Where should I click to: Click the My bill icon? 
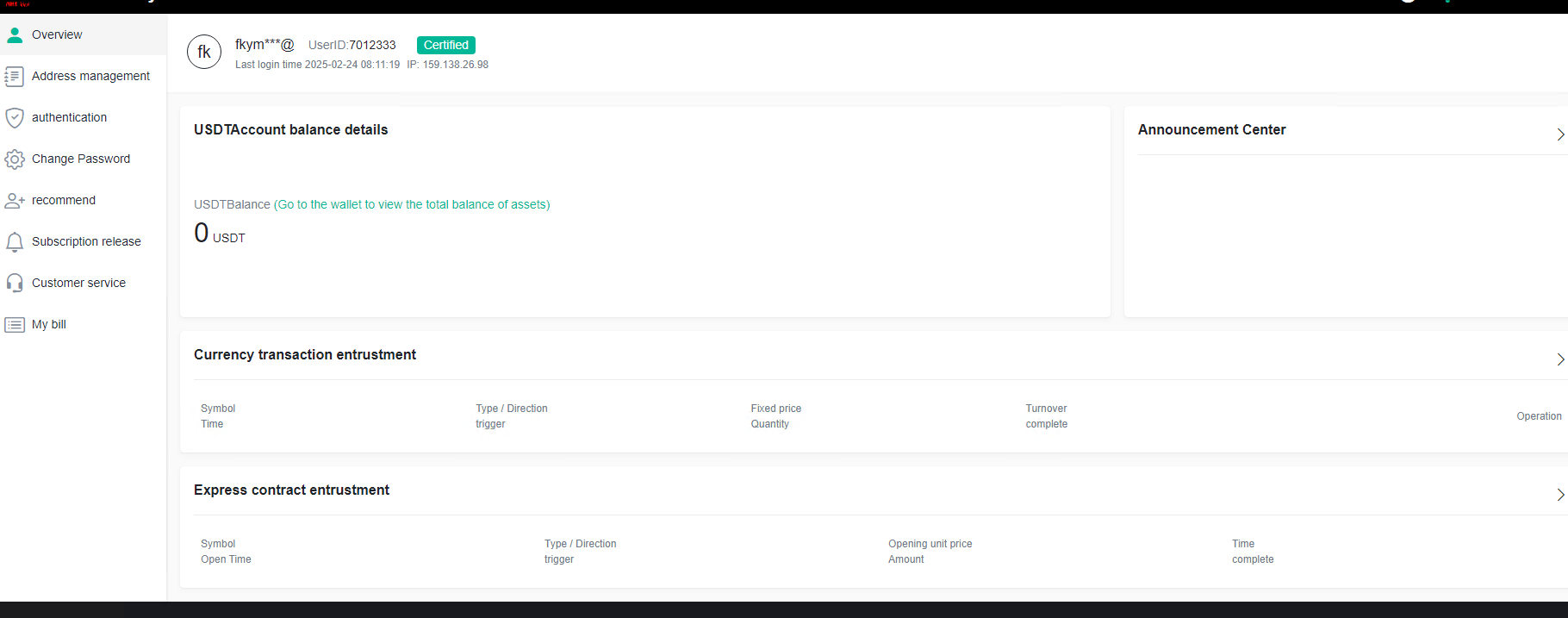coord(15,325)
